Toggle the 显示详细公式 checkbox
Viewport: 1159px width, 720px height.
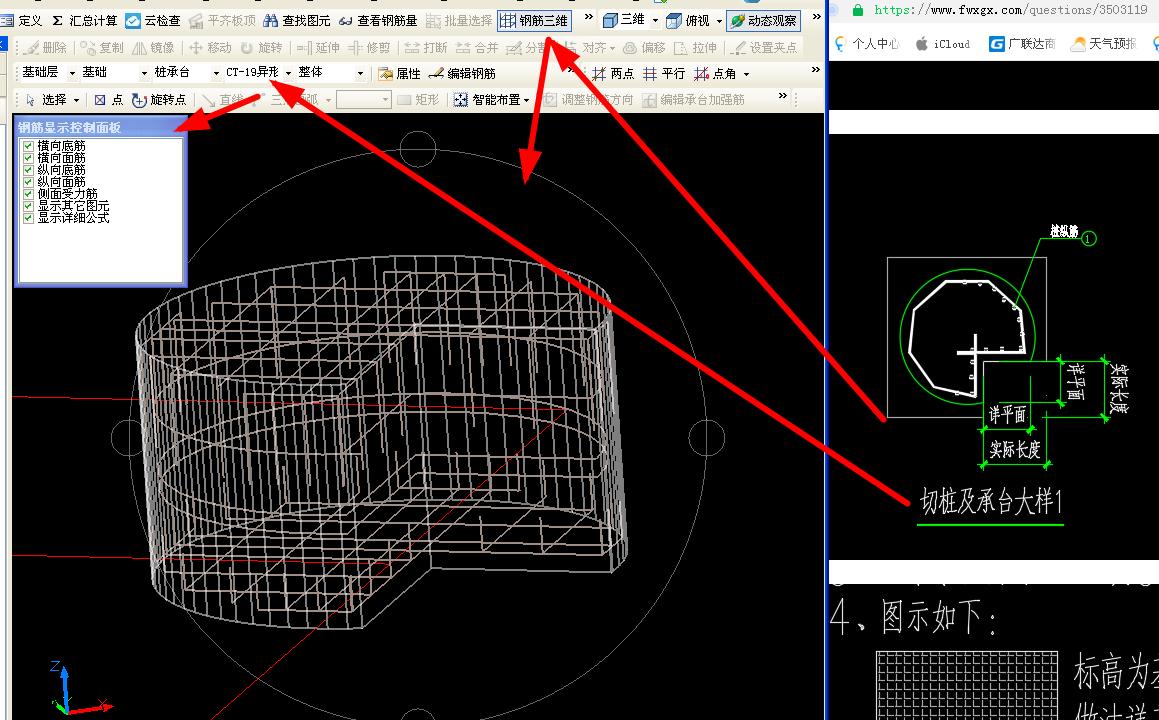[28, 217]
